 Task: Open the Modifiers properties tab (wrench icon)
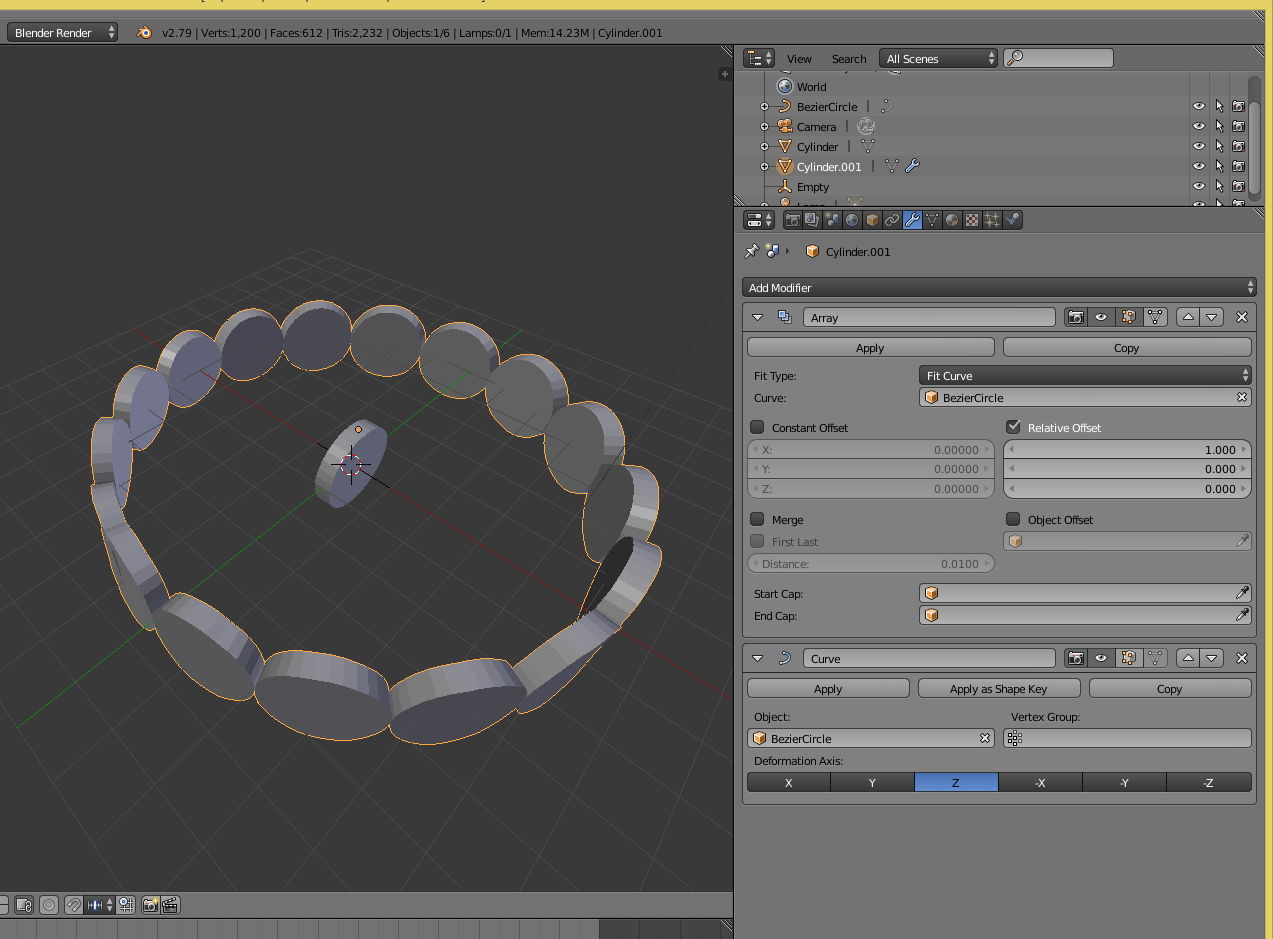(x=912, y=220)
